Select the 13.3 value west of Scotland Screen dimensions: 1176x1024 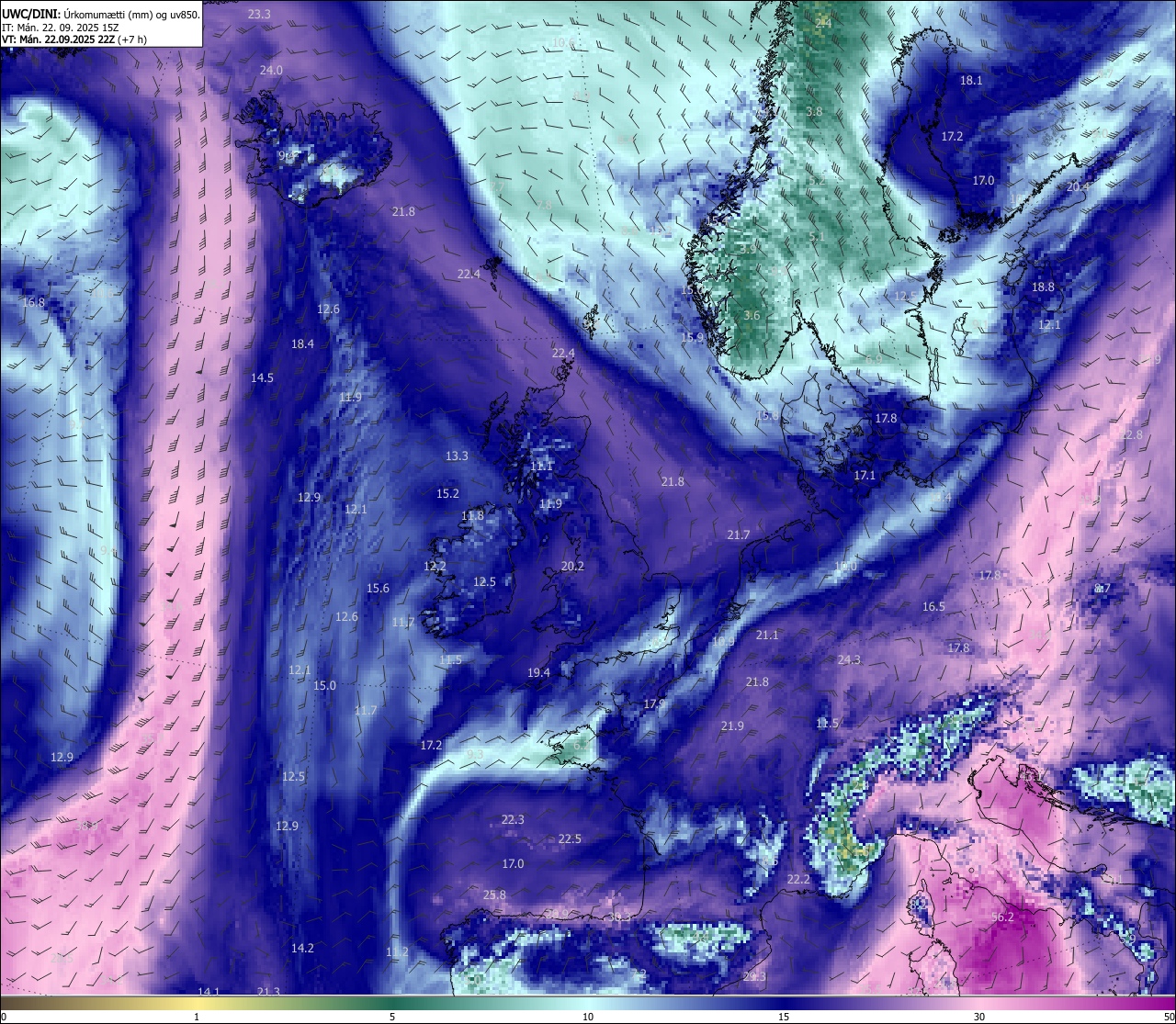[457, 456]
